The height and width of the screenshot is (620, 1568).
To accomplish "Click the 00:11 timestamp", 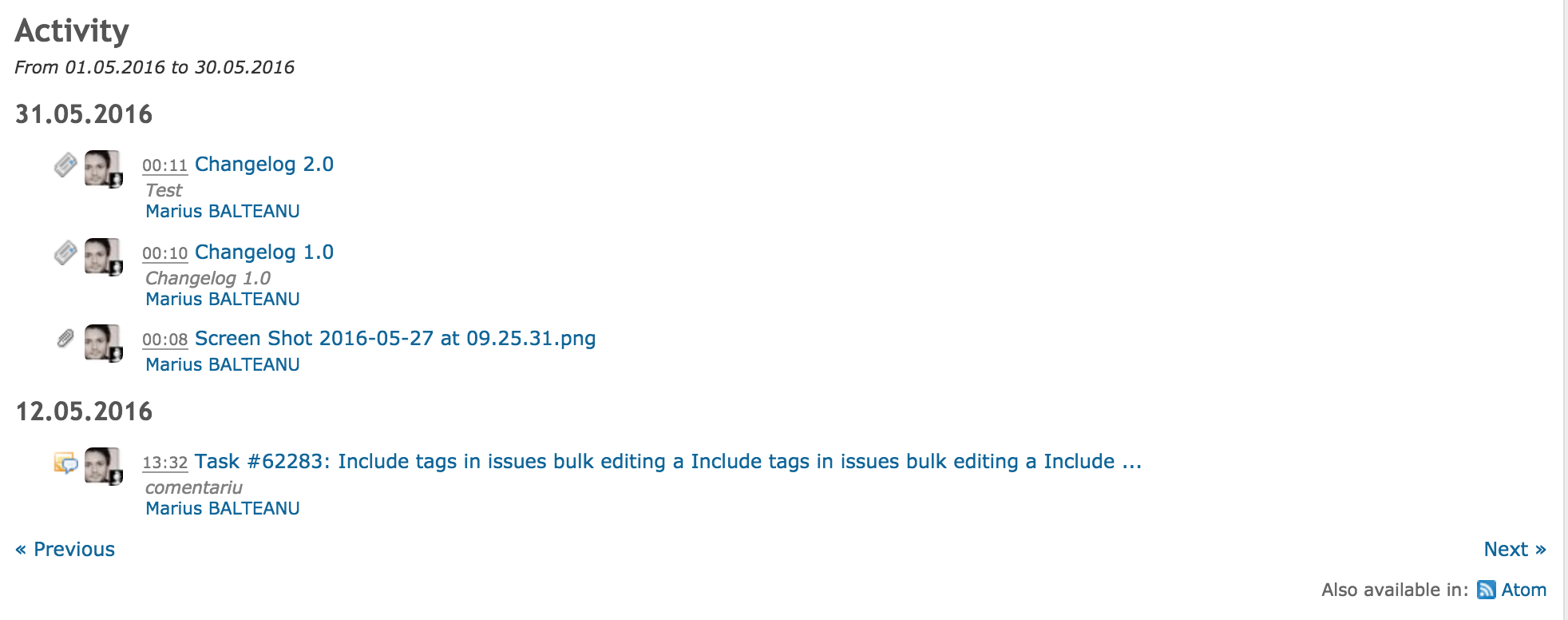I will pyautogui.click(x=164, y=165).
